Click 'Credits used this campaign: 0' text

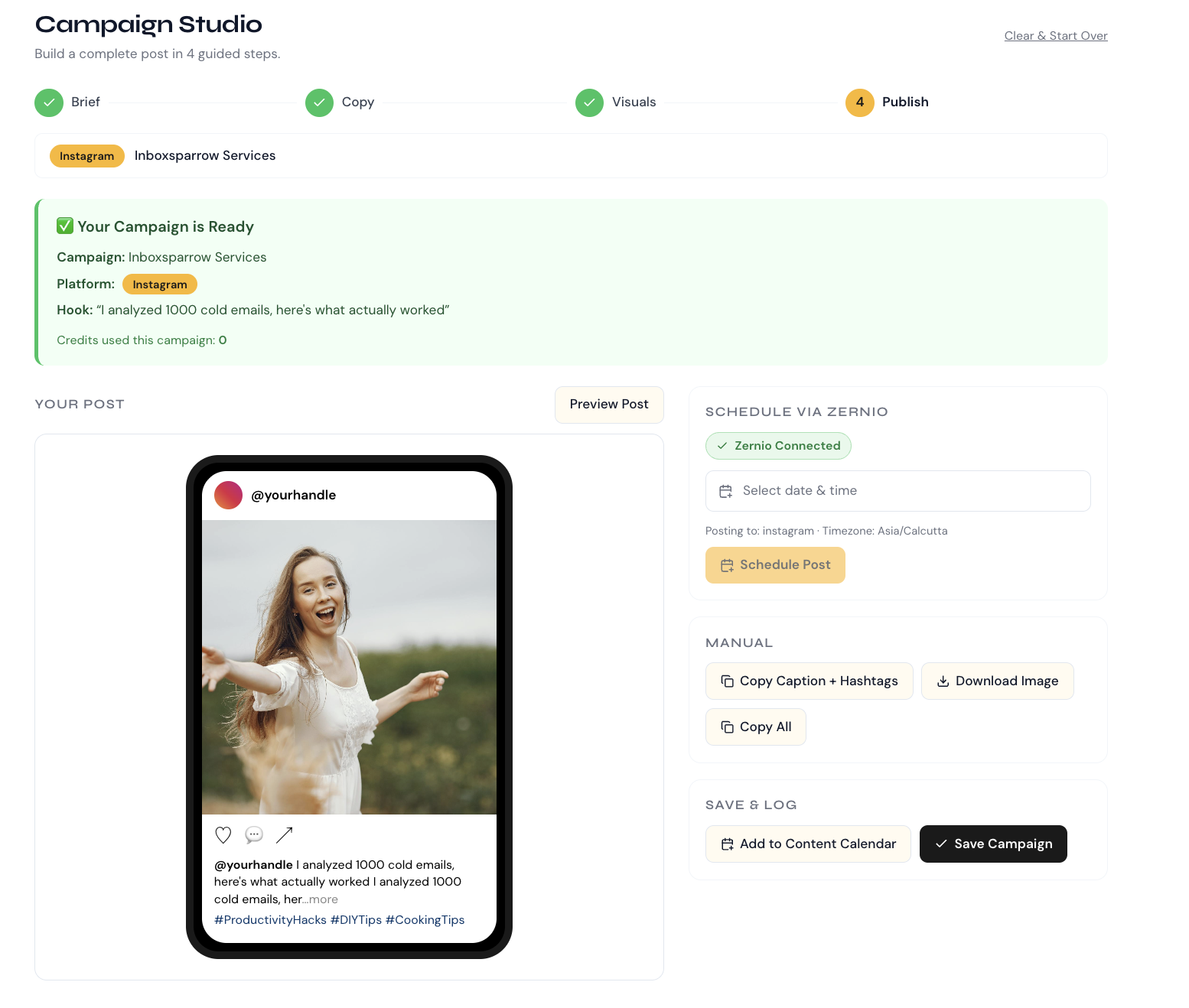[142, 340]
